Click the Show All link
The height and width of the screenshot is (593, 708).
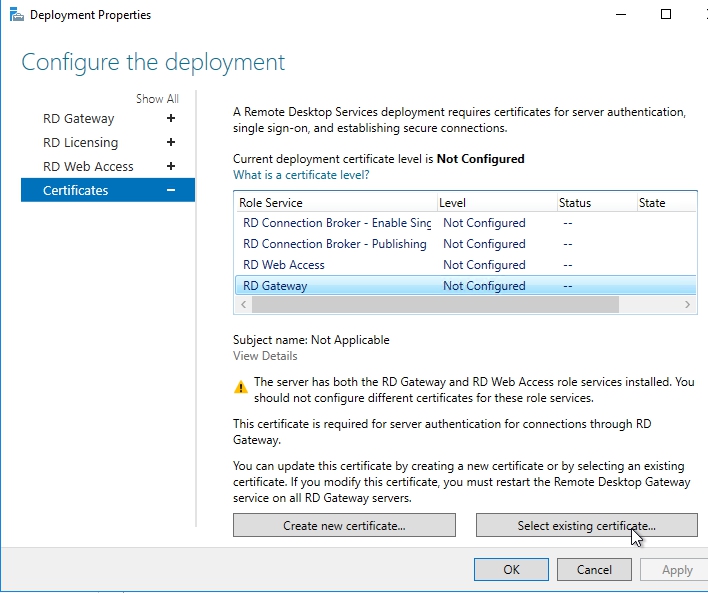157,99
